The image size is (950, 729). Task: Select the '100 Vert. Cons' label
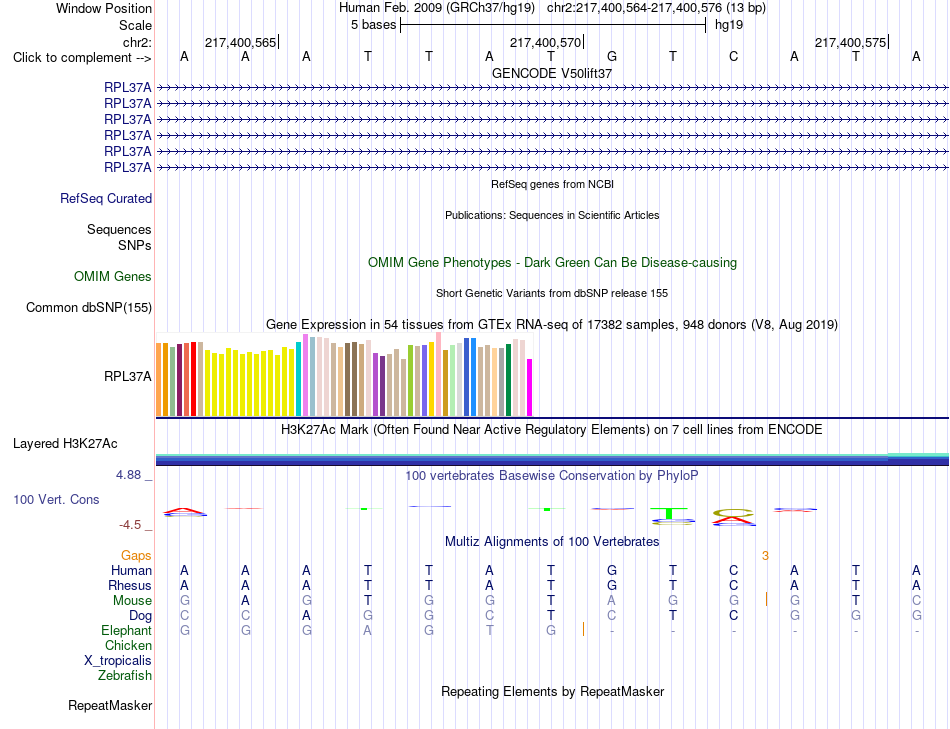pos(56,499)
